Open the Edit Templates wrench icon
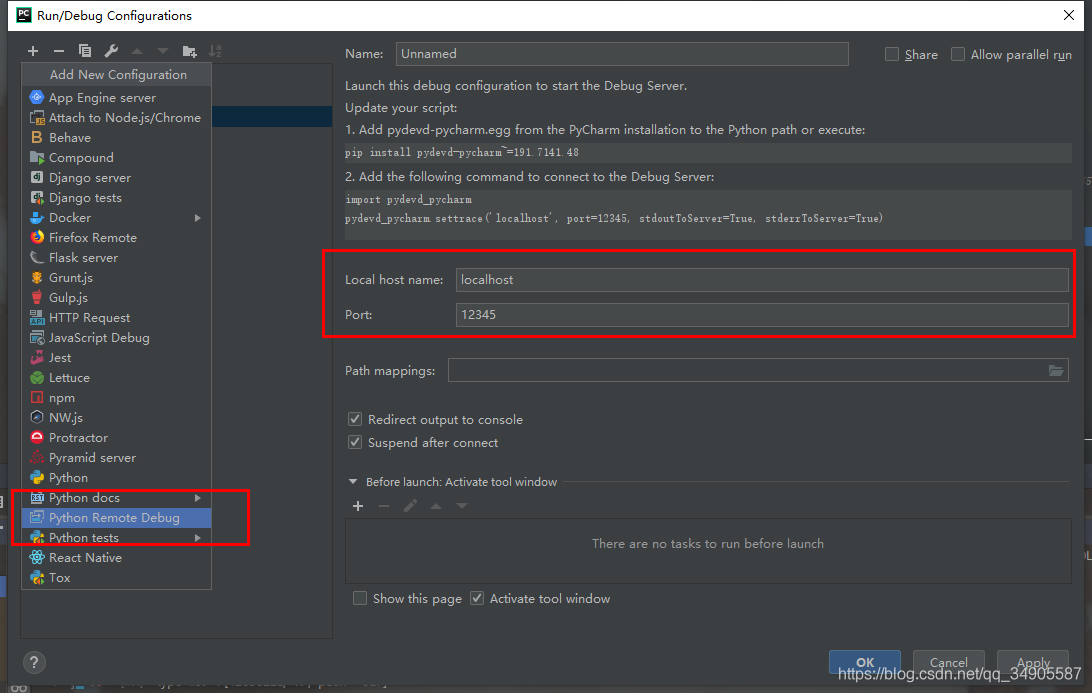 111,51
